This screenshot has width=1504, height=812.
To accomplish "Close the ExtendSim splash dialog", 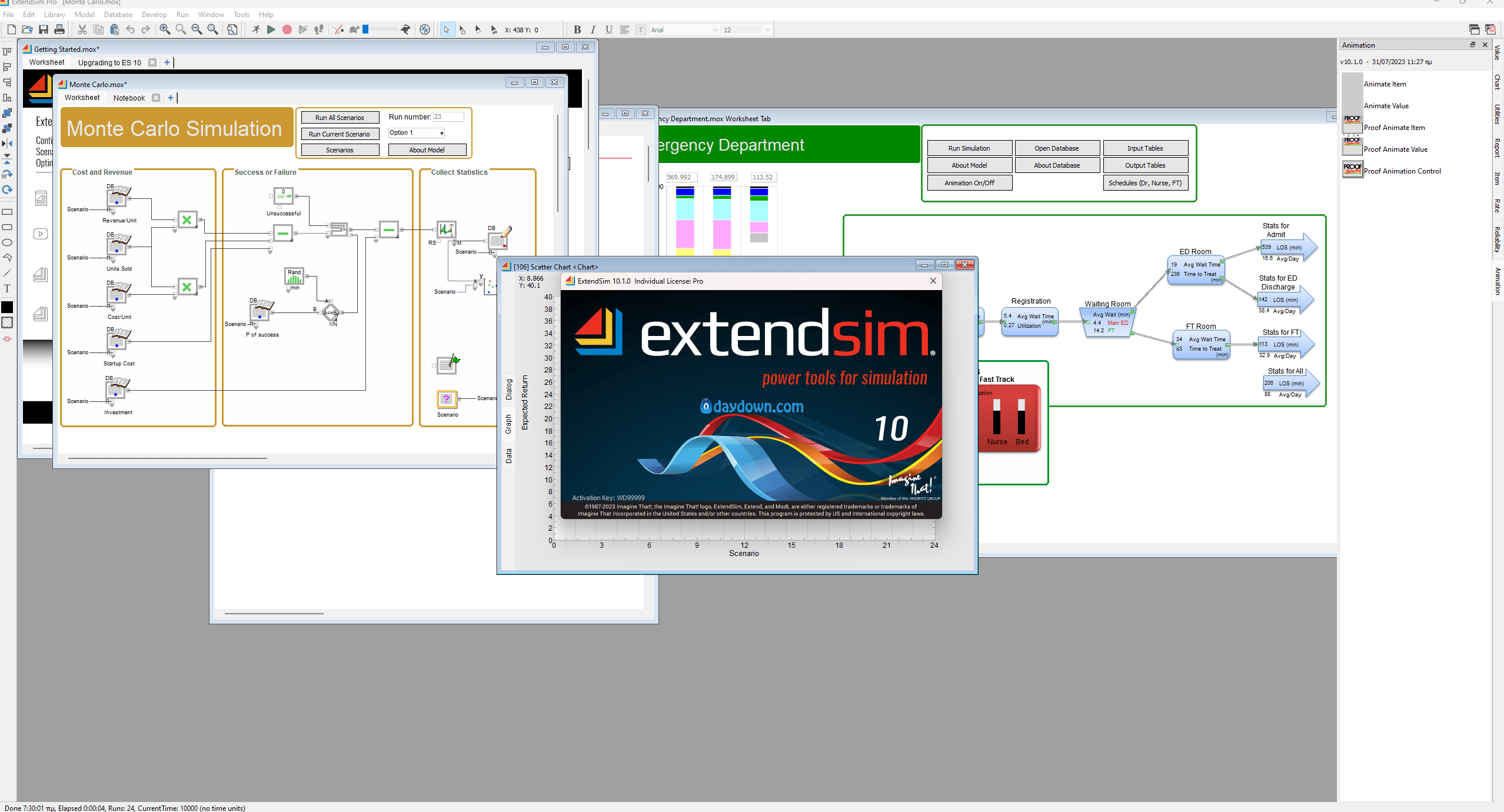I will pyautogui.click(x=933, y=281).
